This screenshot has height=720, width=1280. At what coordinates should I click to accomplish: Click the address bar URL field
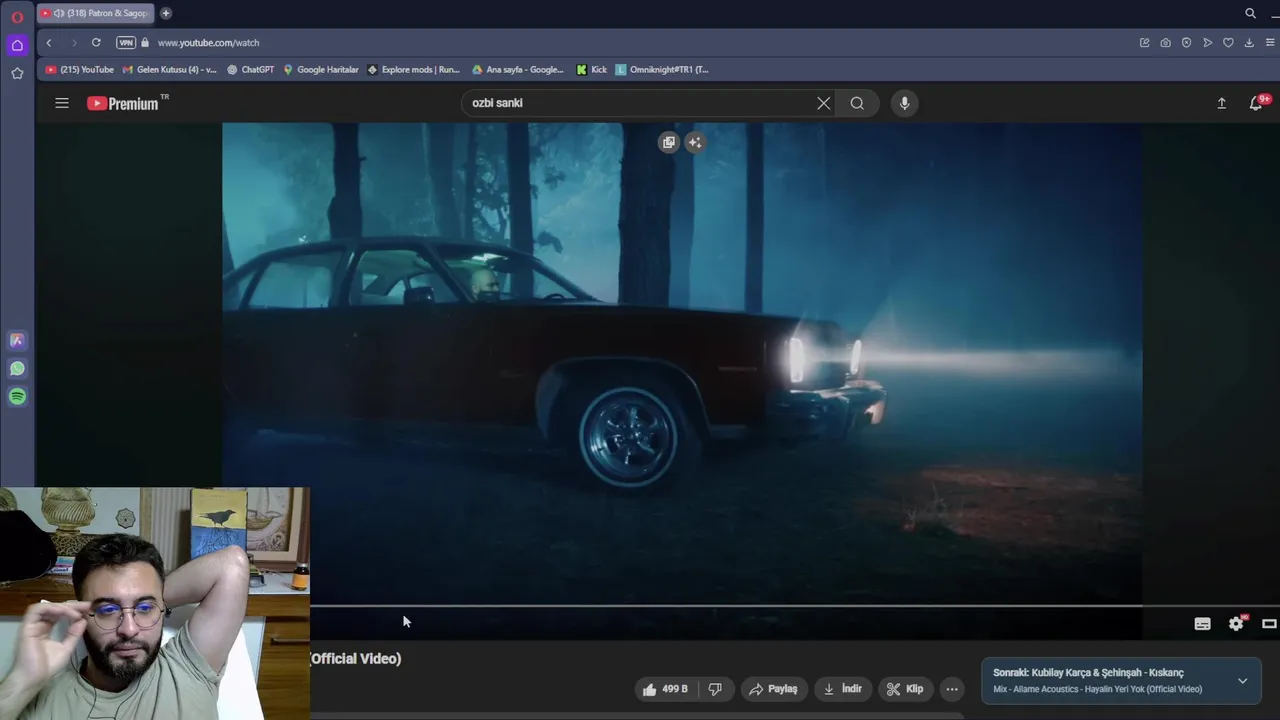coord(640,42)
